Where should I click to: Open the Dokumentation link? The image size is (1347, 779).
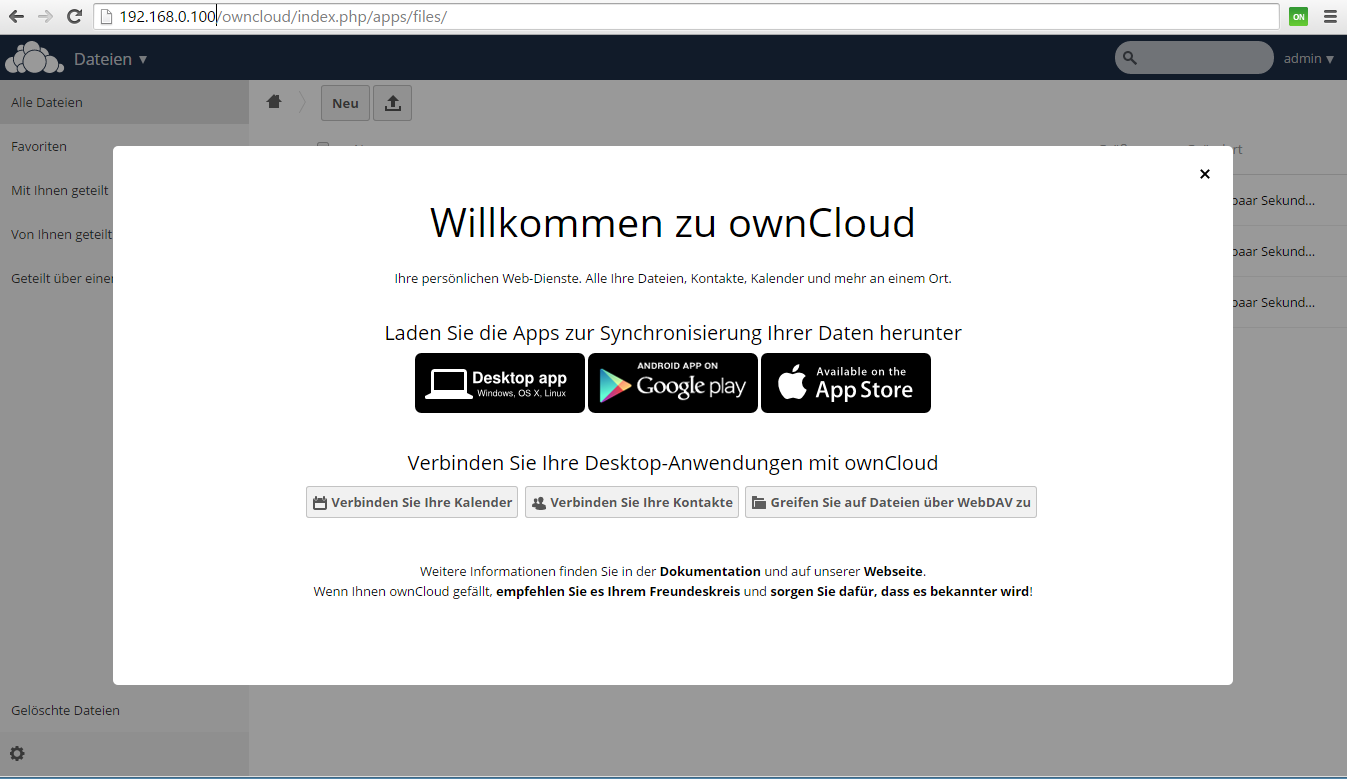coord(710,571)
